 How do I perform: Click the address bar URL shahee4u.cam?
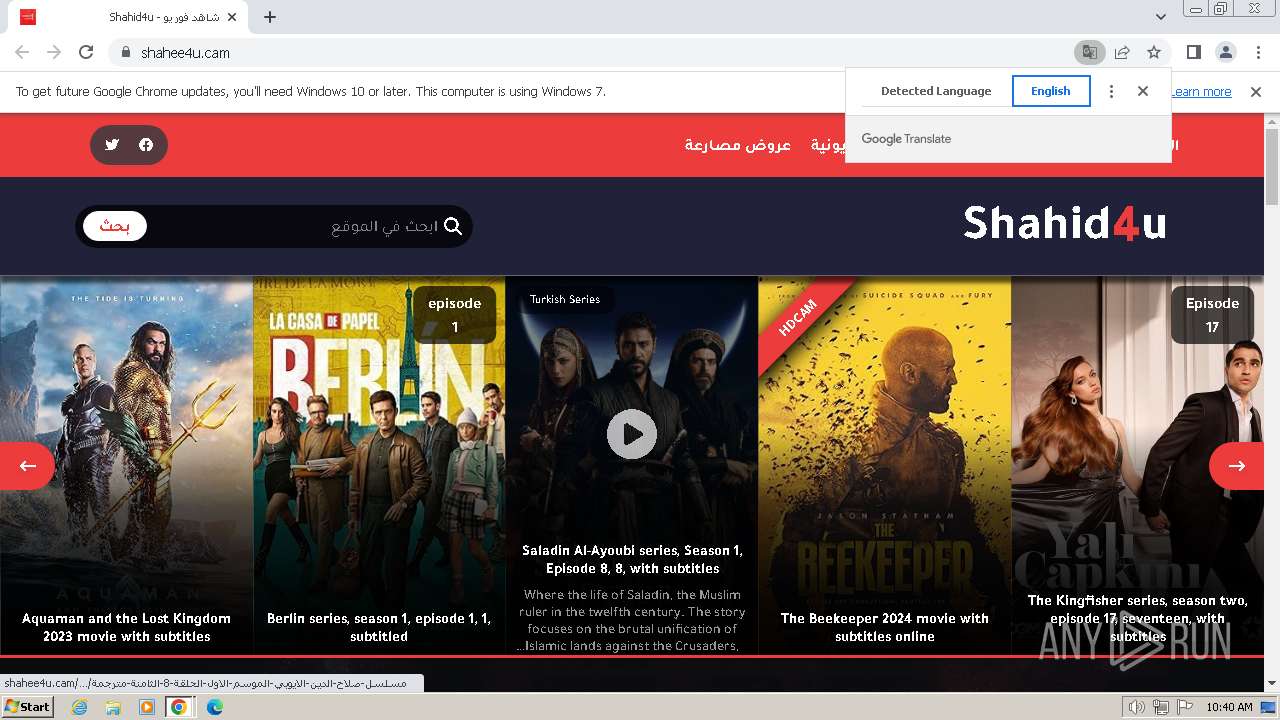coord(185,52)
